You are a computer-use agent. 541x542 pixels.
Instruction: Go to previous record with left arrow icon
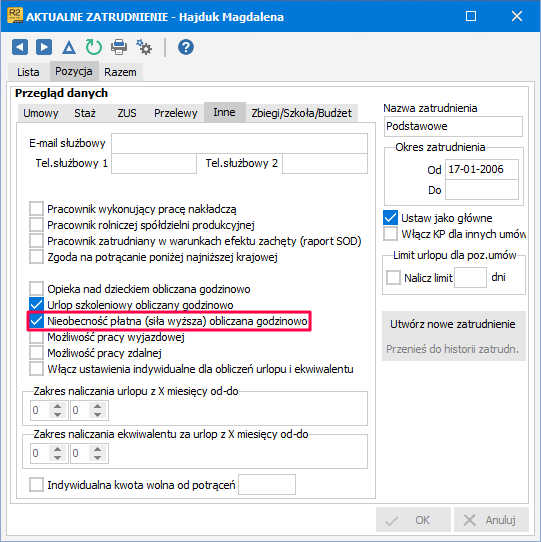pos(20,47)
